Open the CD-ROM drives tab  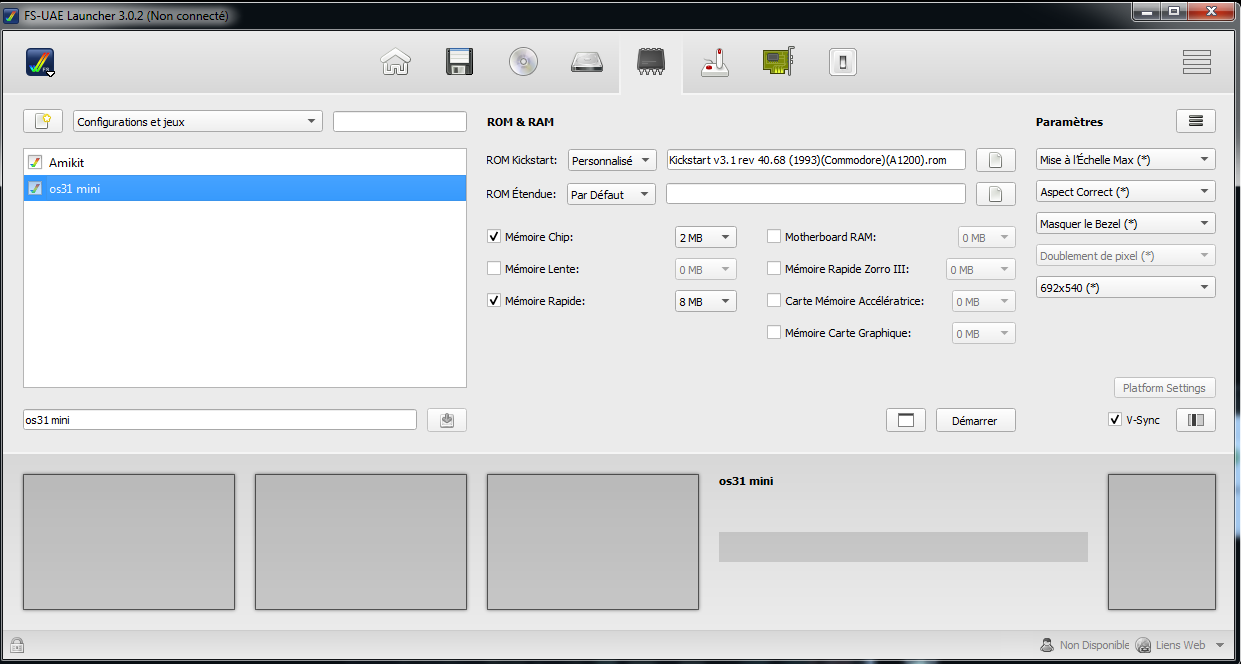523,62
